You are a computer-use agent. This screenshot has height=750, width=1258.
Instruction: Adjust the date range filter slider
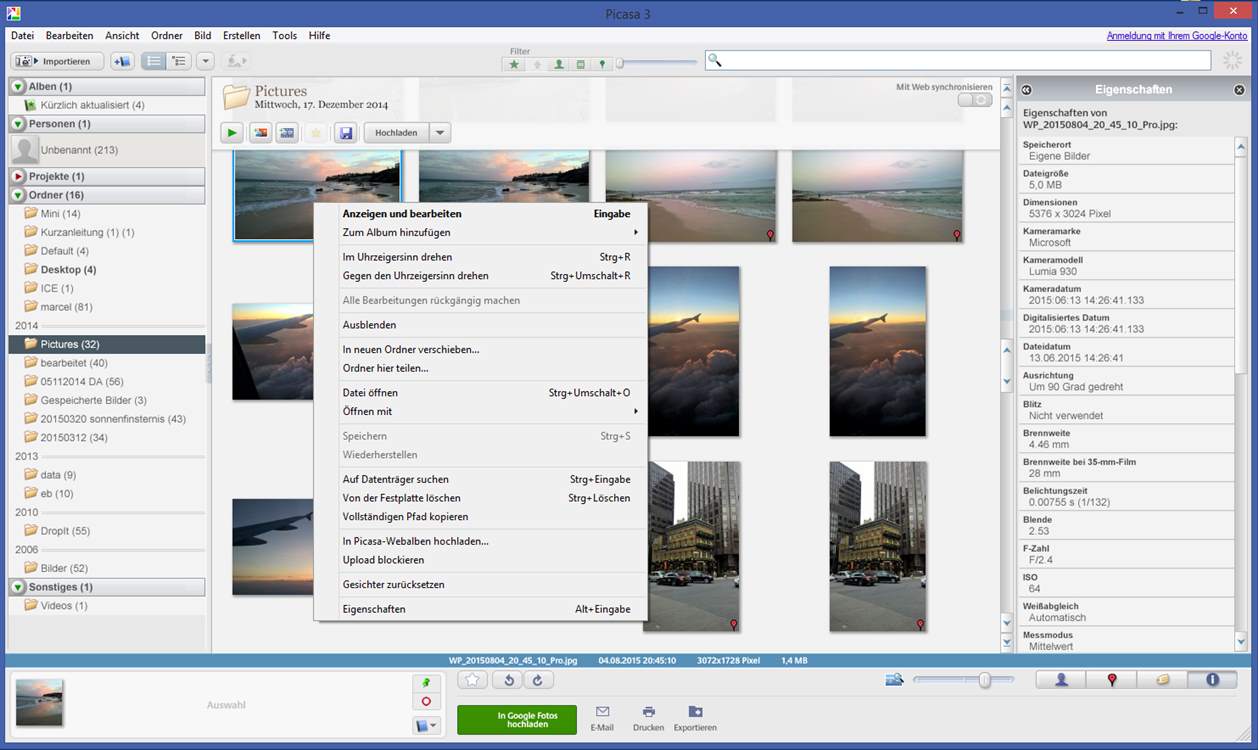pyautogui.click(x=620, y=64)
